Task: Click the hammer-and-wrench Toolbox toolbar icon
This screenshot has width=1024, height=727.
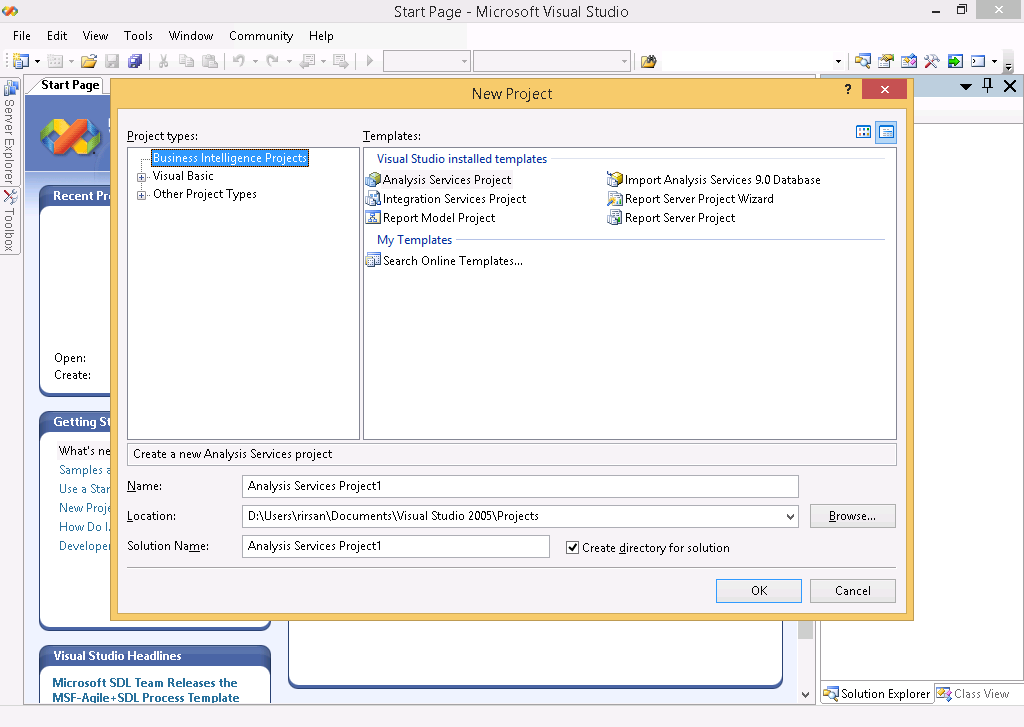Action: tap(931, 61)
